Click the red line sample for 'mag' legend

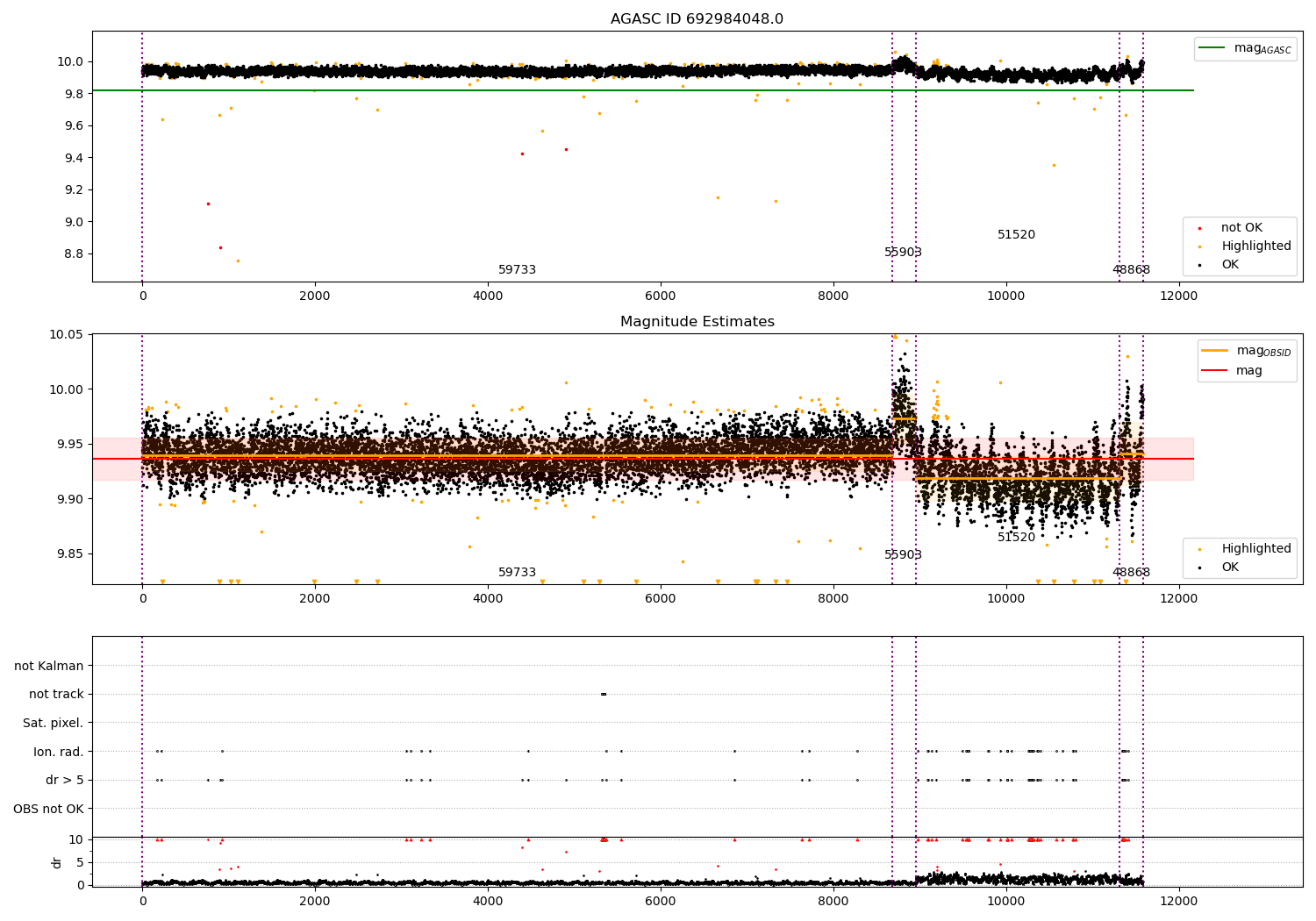pyautogui.click(x=1215, y=371)
